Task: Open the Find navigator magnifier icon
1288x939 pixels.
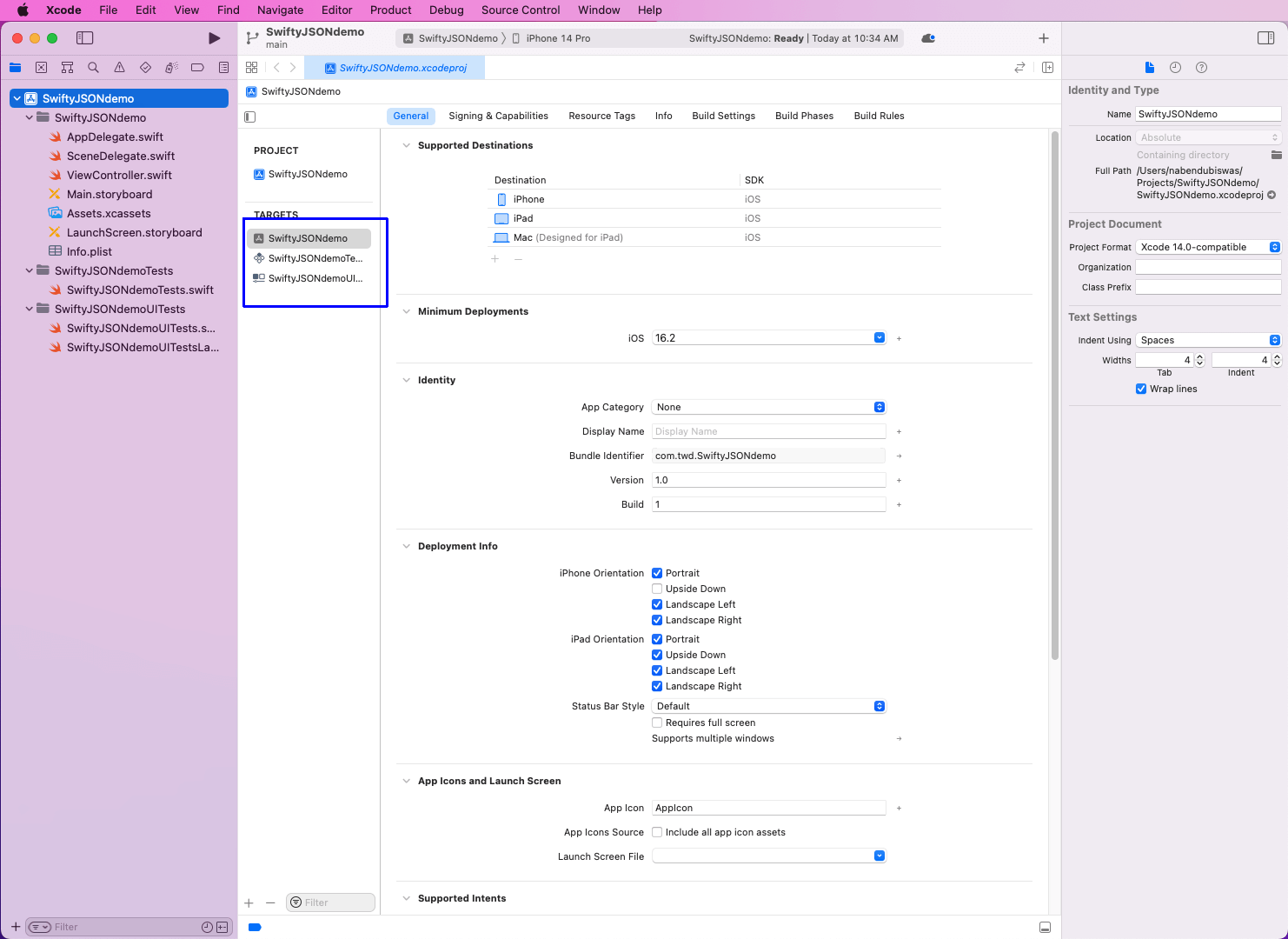Action: (x=93, y=68)
